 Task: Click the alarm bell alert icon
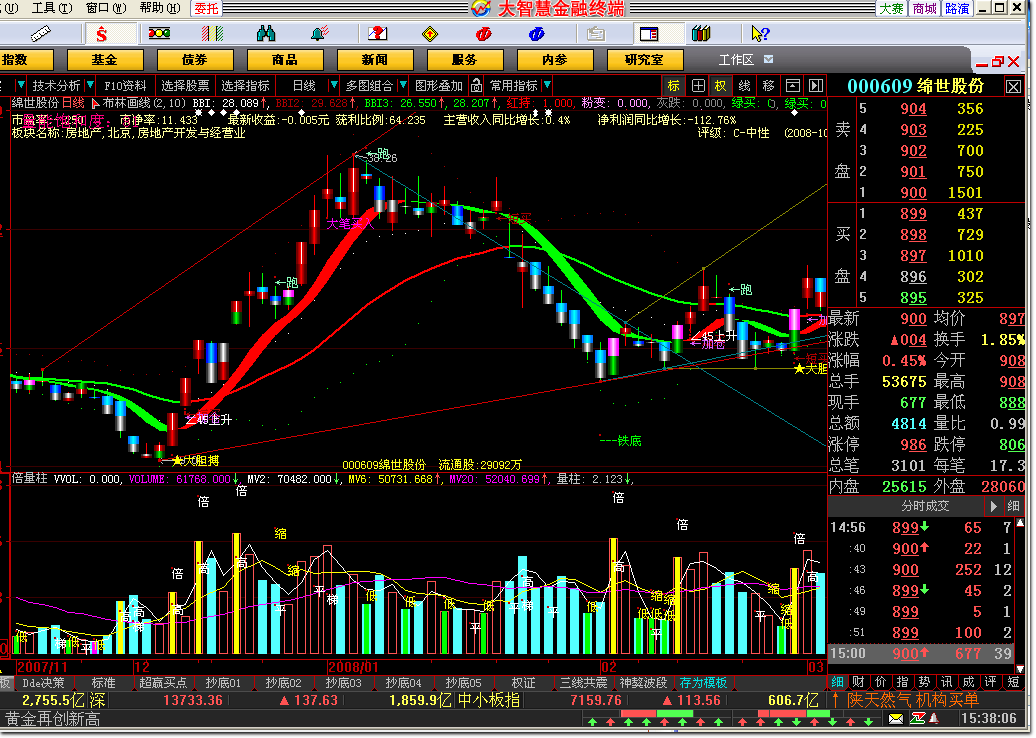320,33
